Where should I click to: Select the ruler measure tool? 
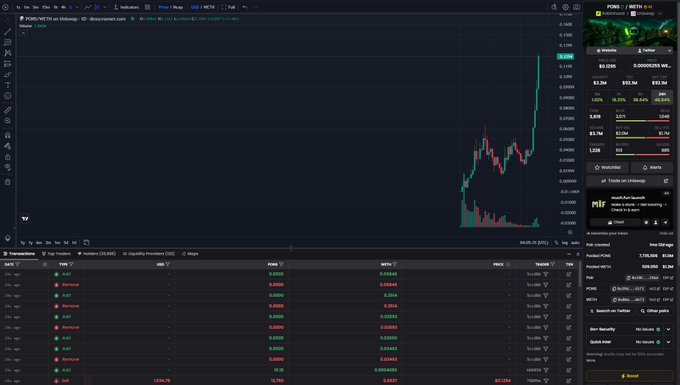tap(7, 110)
